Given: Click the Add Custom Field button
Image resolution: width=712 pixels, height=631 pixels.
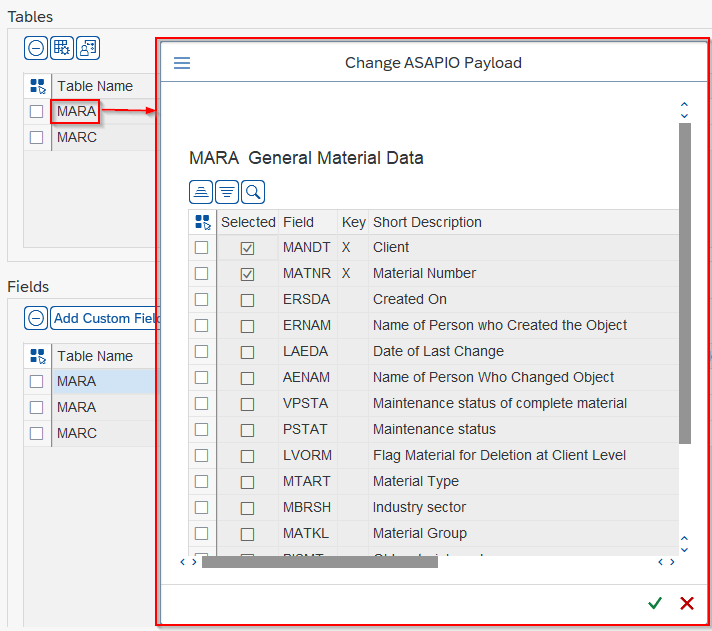Looking at the screenshot, I should point(105,318).
